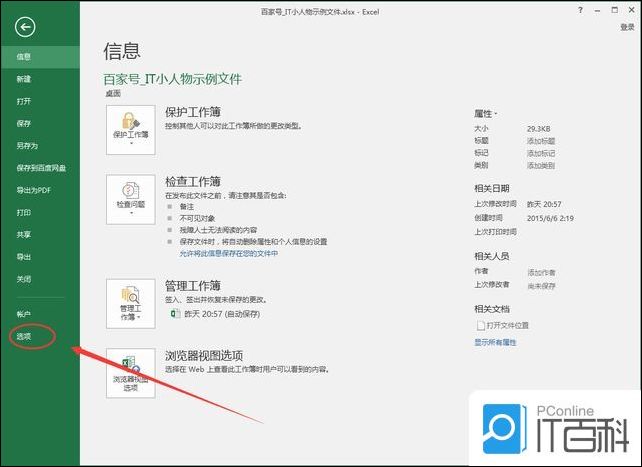Image resolution: width=642 pixels, height=467 pixels.
Task: Click the last modified value 昨天 20:57
Action: click(544, 204)
